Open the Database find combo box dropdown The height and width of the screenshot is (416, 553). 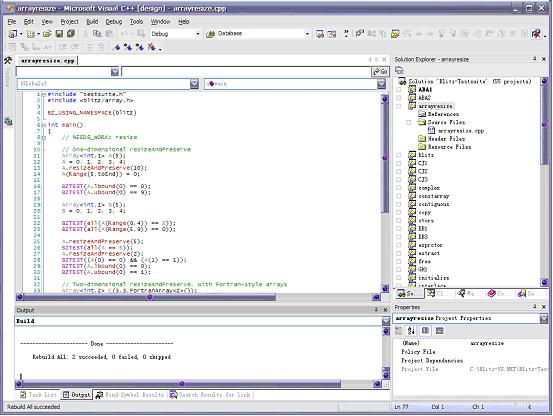[307, 34]
